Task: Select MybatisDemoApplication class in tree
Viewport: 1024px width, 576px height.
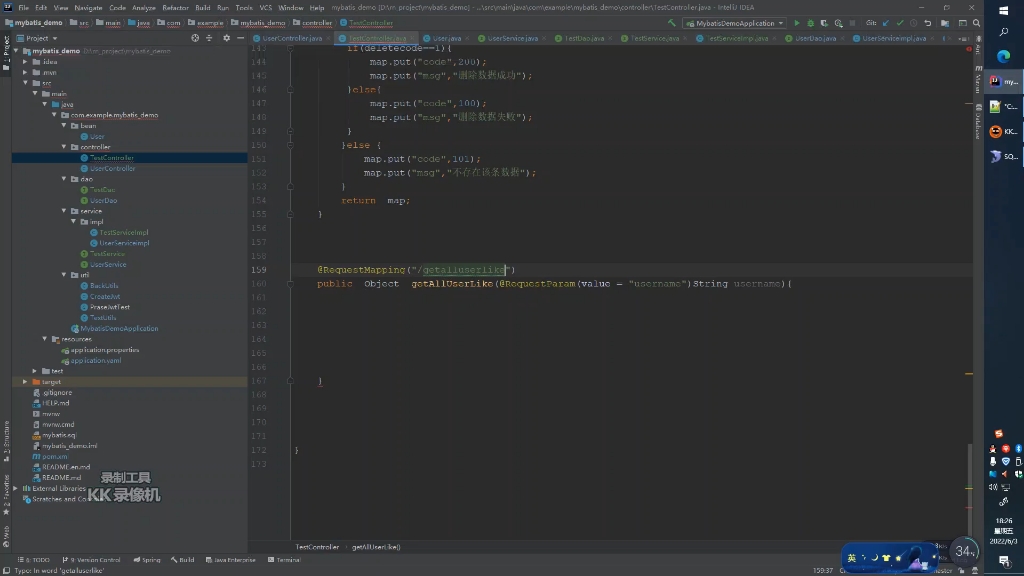Action: pos(119,328)
